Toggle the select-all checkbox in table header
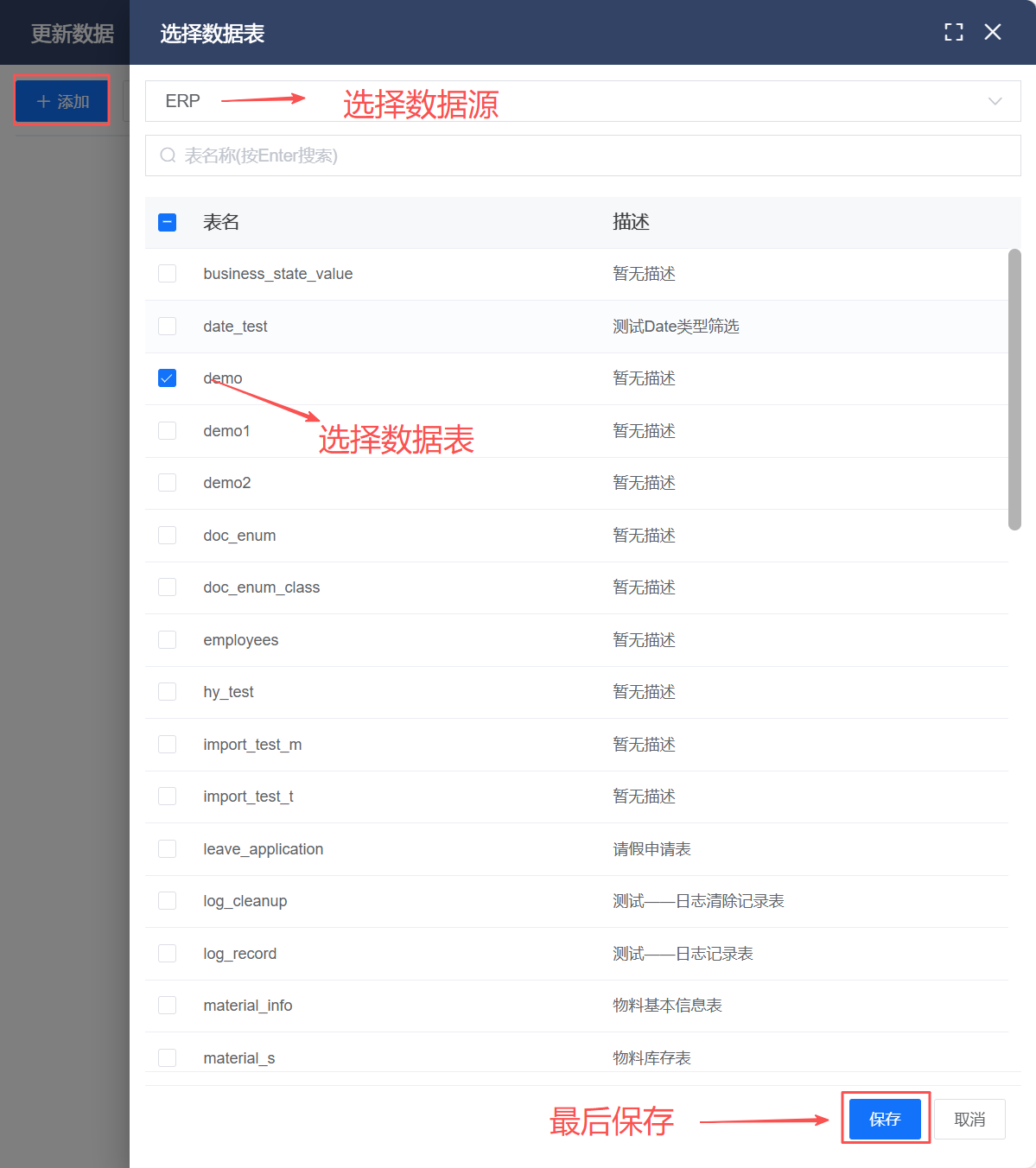The image size is (1036, 1168). pyautogui.click(x=168, y=222)
